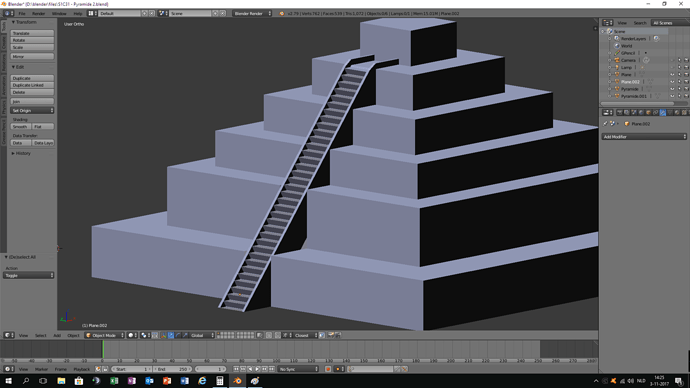Toggle use preview range clock button in timeline
This screenshot has width=690, height=388.
click(98, 369)
